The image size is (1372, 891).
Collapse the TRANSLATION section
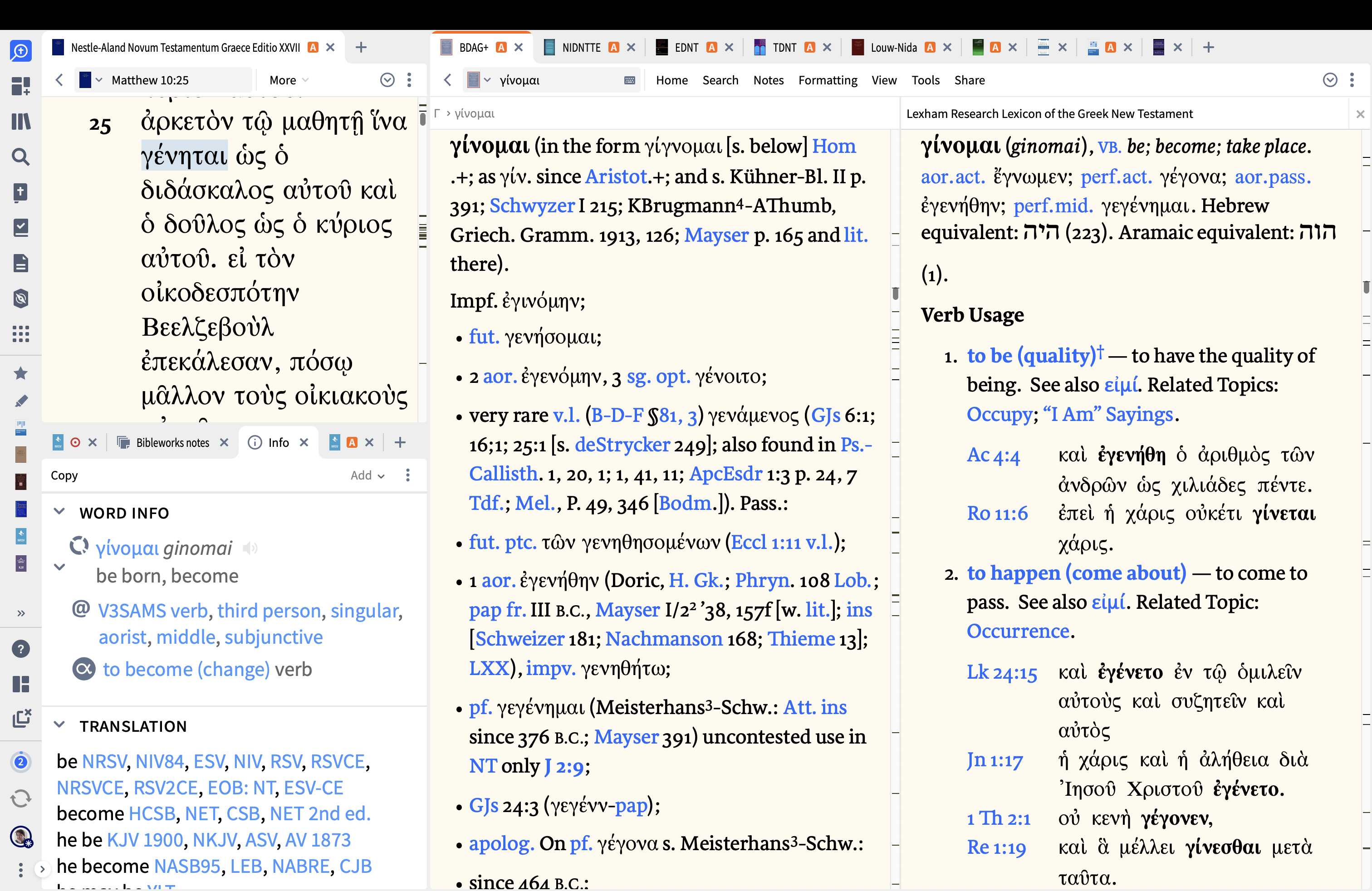click(60, 725)
